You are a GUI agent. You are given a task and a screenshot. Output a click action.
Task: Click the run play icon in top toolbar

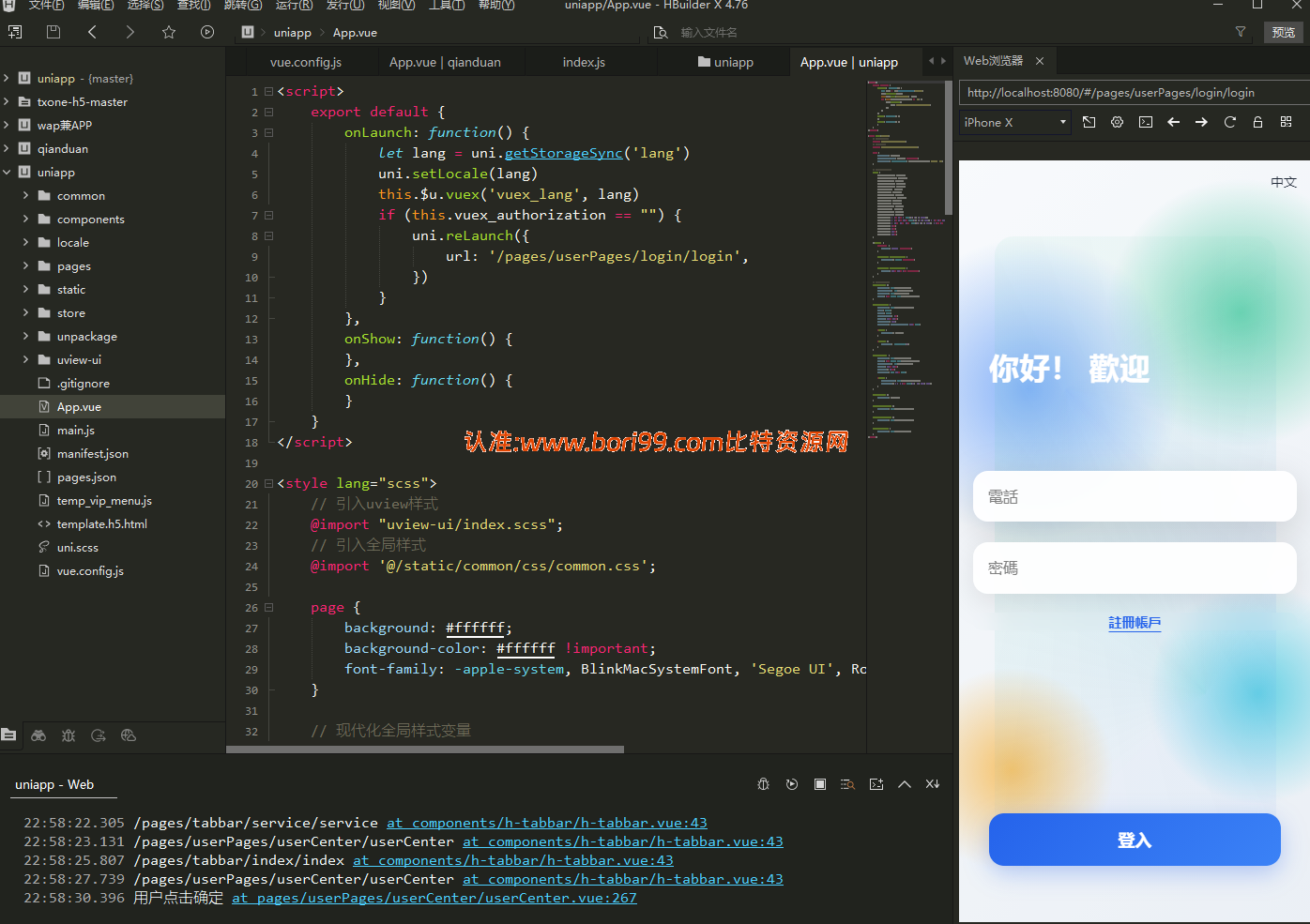[x=207, y=32]
